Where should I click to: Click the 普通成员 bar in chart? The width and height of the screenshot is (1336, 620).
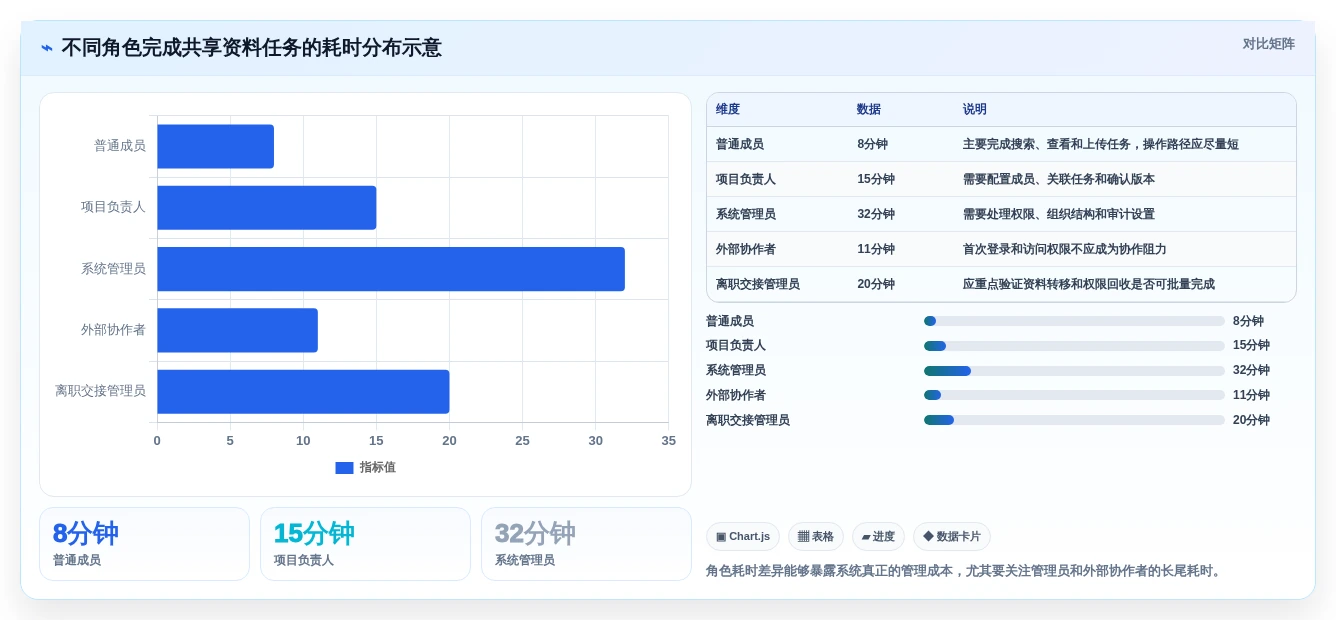tap(215, 146)
